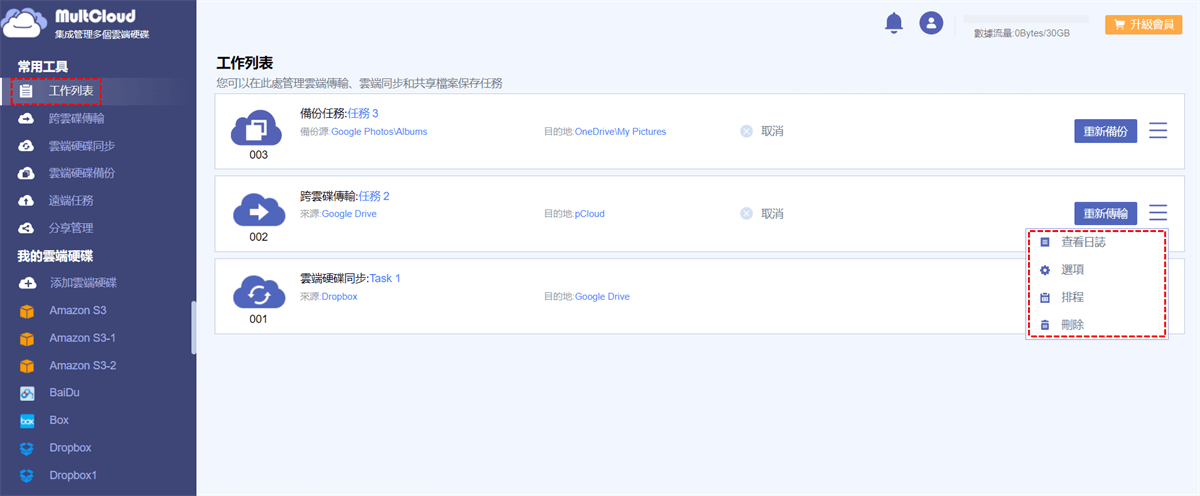Click the Amazon S3-1 drive icon

click(x=27, y=338)
